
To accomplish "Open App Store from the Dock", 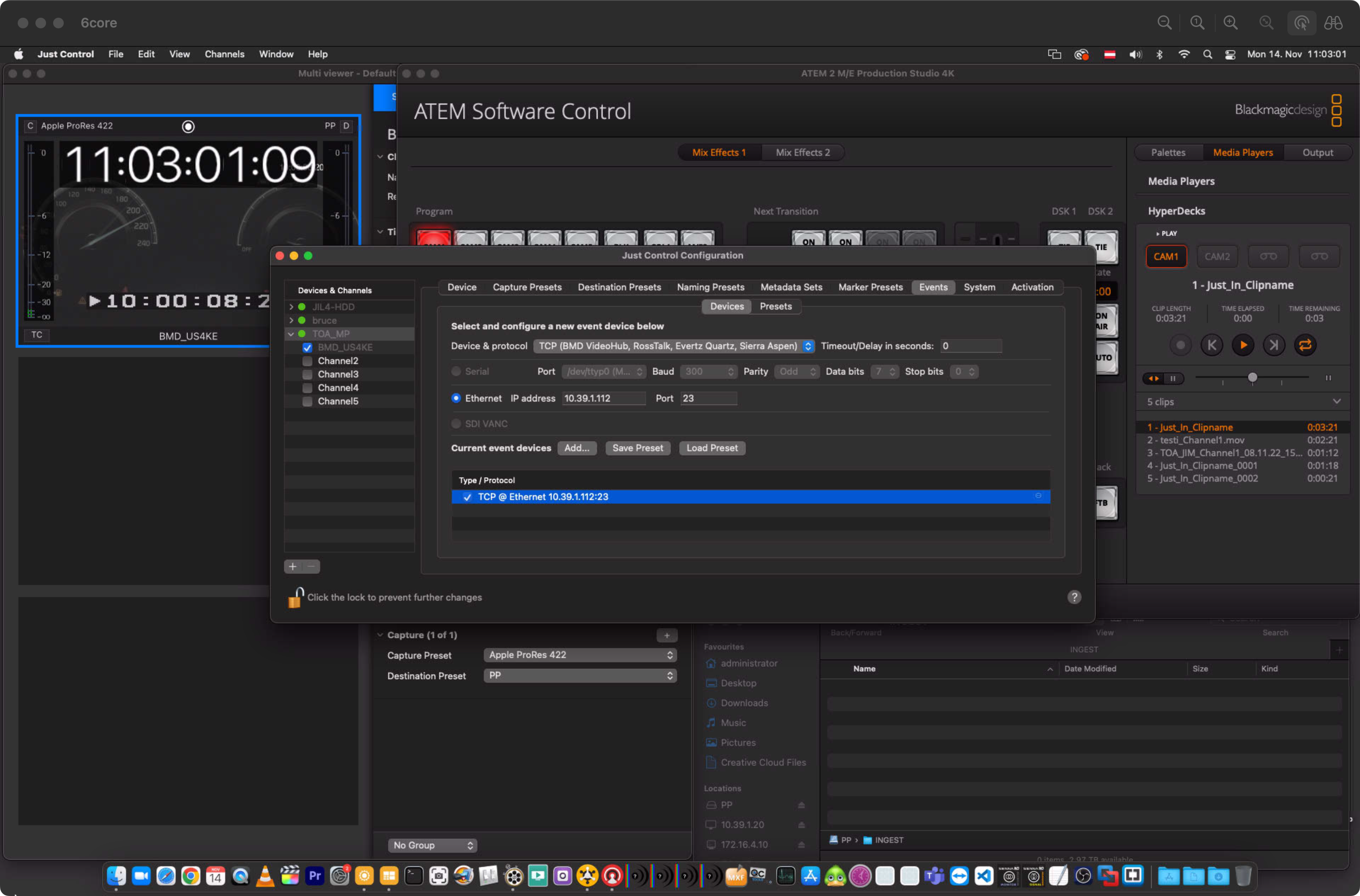I will click(x=810, y=876).
